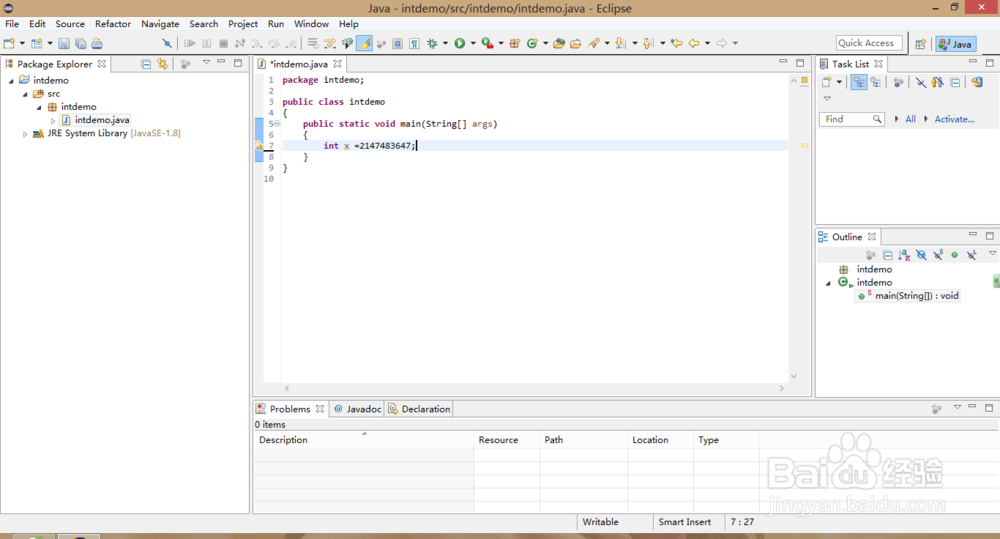Click the Last Edit Location icon
1000x539 pixels.
point(677,43)
